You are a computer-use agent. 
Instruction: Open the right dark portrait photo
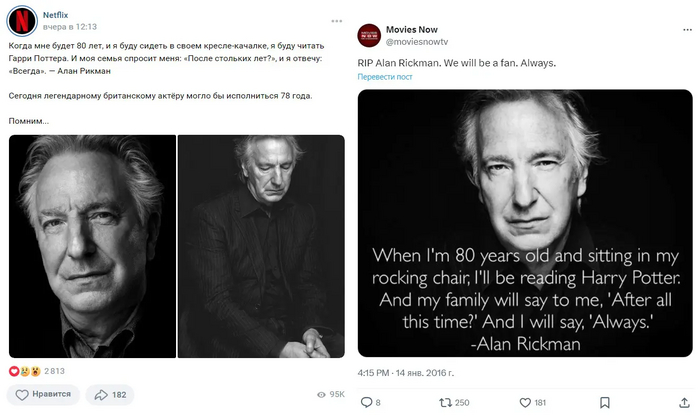pos(261,246)
